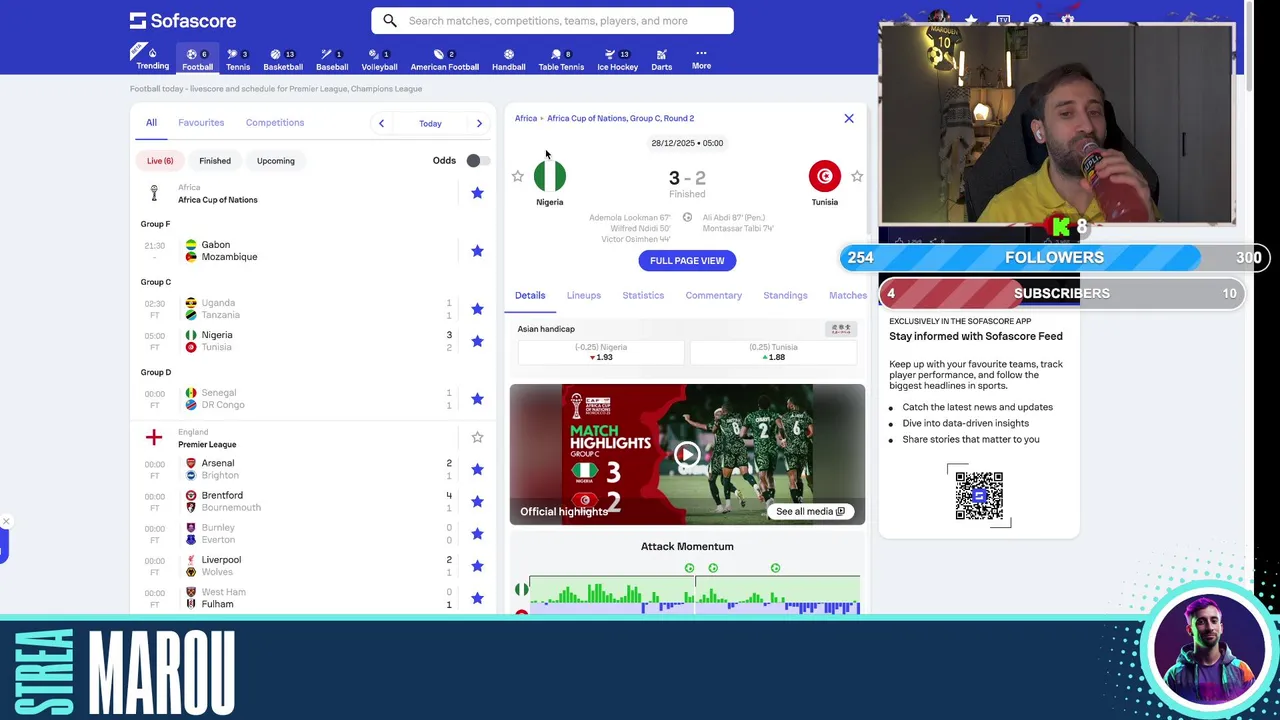
Task: Switch to the Lineups tab
Action: tap(584, 295)
